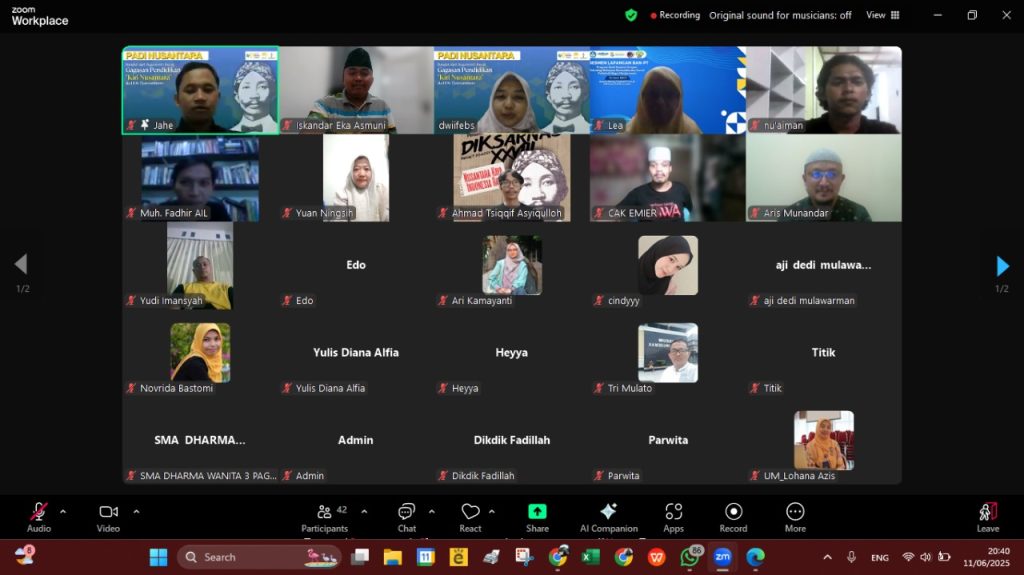Click Yulis Diana Alfia participant tile
This screenshot has height=575, width=1024.
[357, 353]
